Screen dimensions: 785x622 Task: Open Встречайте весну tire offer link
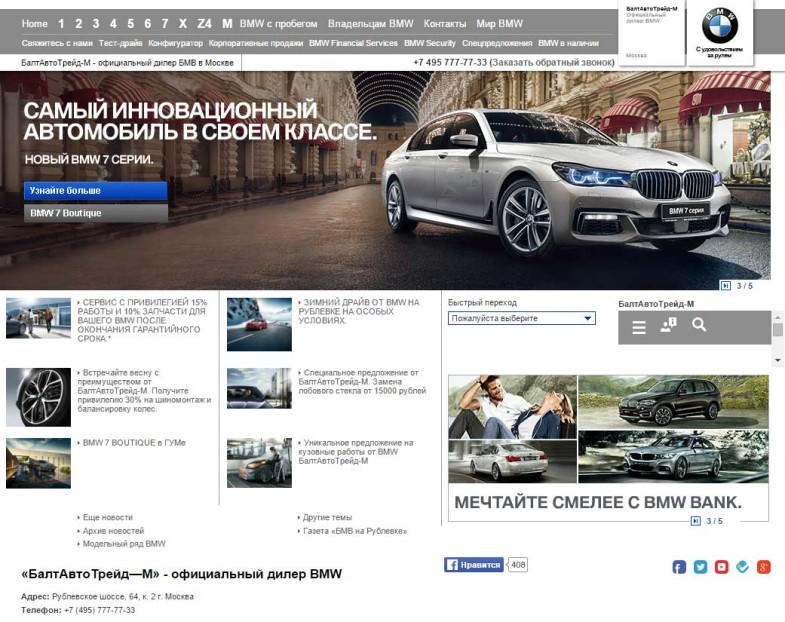click(144, 391)
